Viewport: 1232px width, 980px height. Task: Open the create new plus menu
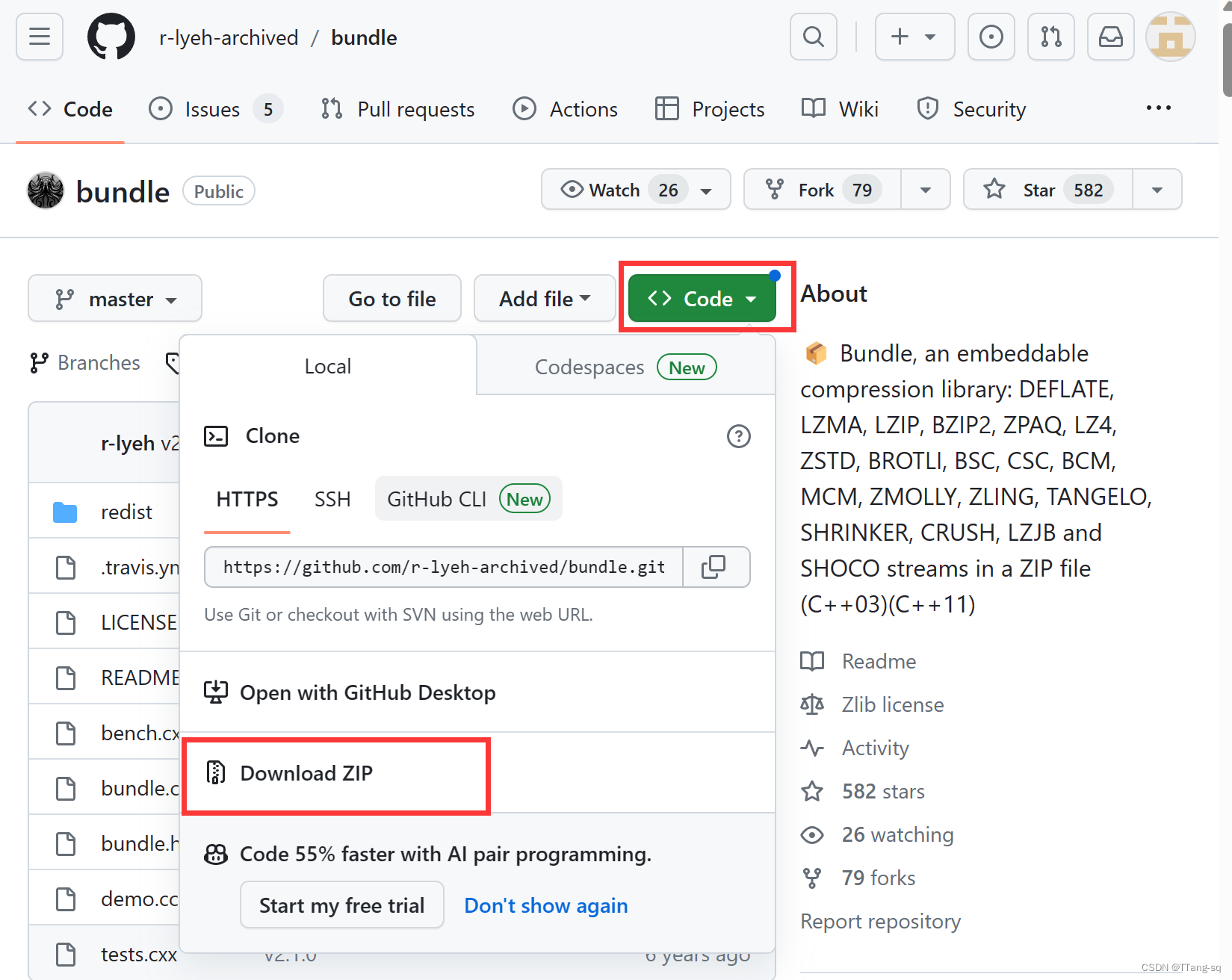[x=914, y=37]
